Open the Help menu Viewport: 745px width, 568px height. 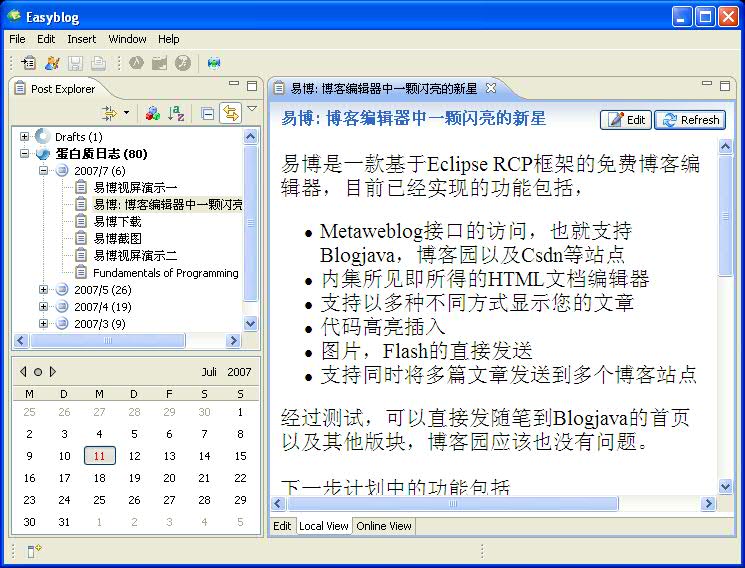pos(169,39)
